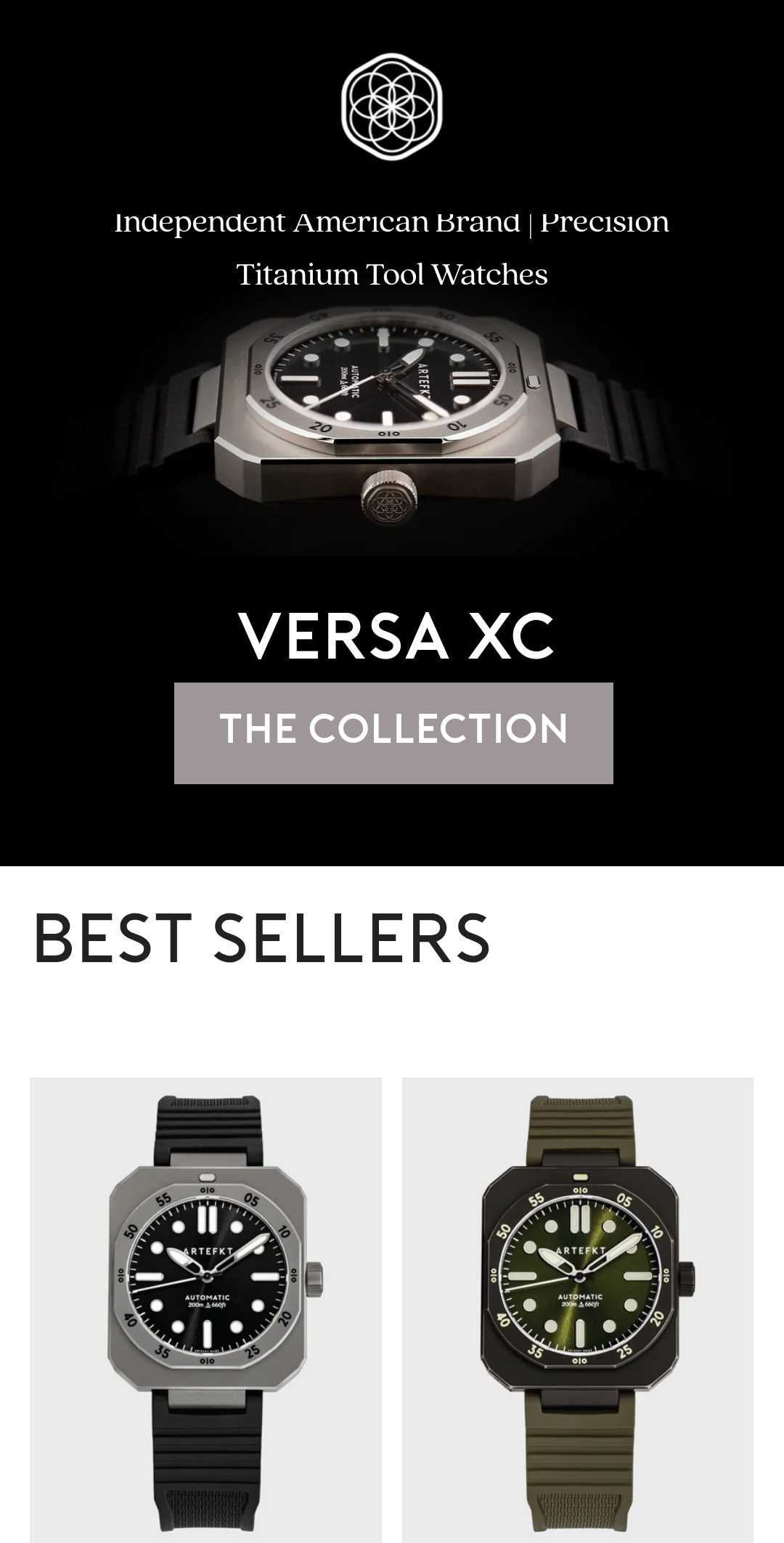The width and height of the screenshot is (784, 1543).
Task: Tap the Artefkt flower logo at top
Action: pyautogui.click(x=392, y=107)
